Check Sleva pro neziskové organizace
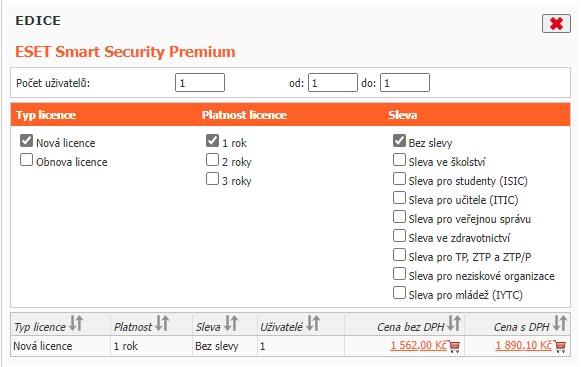This screenshot has width=581, height=367. click(x=399, y=274)
